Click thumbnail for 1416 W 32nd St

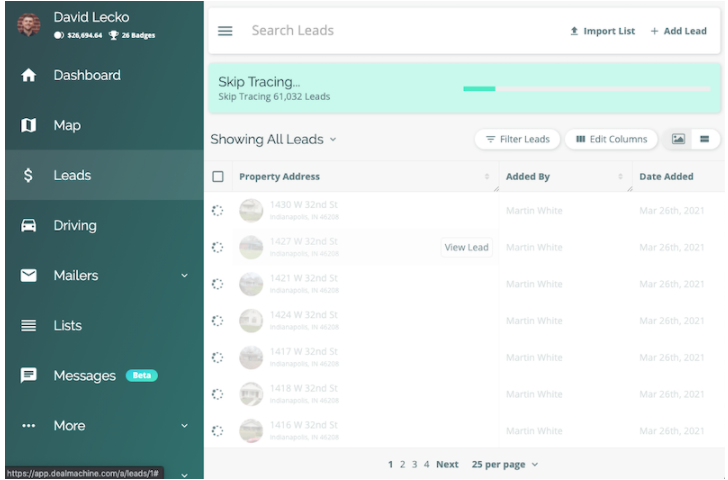point(251,431)
